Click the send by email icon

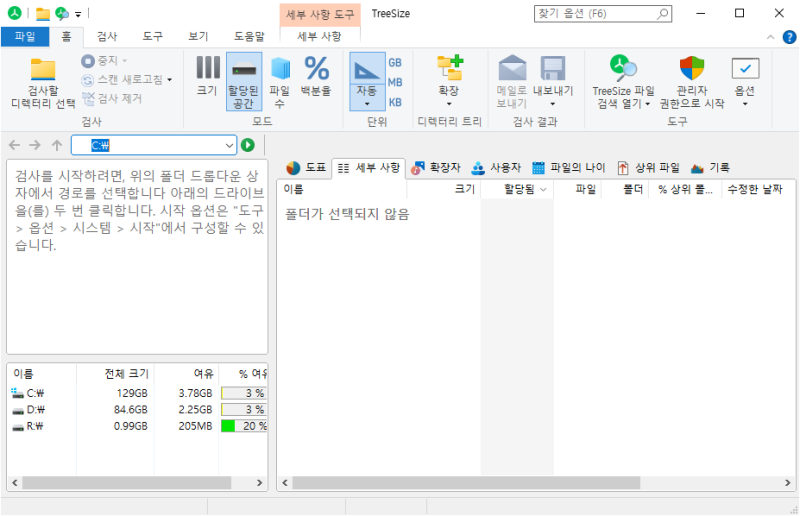tap(512, 68)
